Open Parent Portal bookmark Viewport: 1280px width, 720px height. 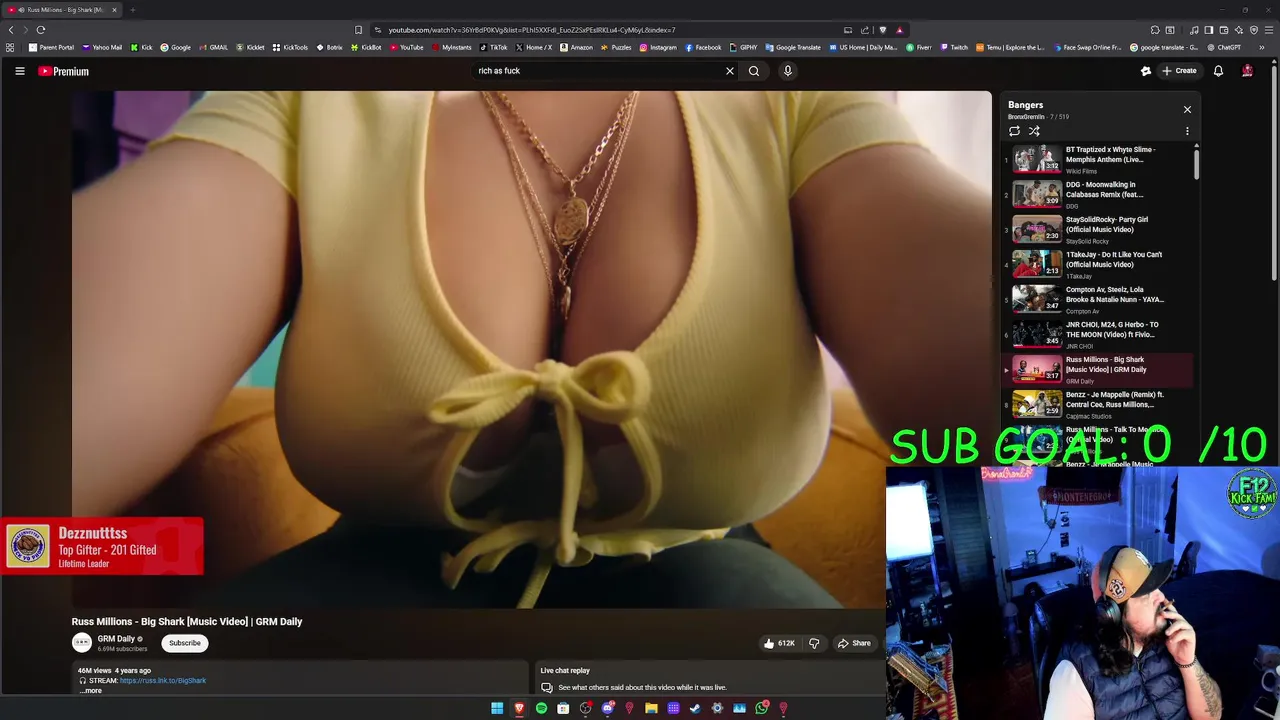(x=52, y=47)
